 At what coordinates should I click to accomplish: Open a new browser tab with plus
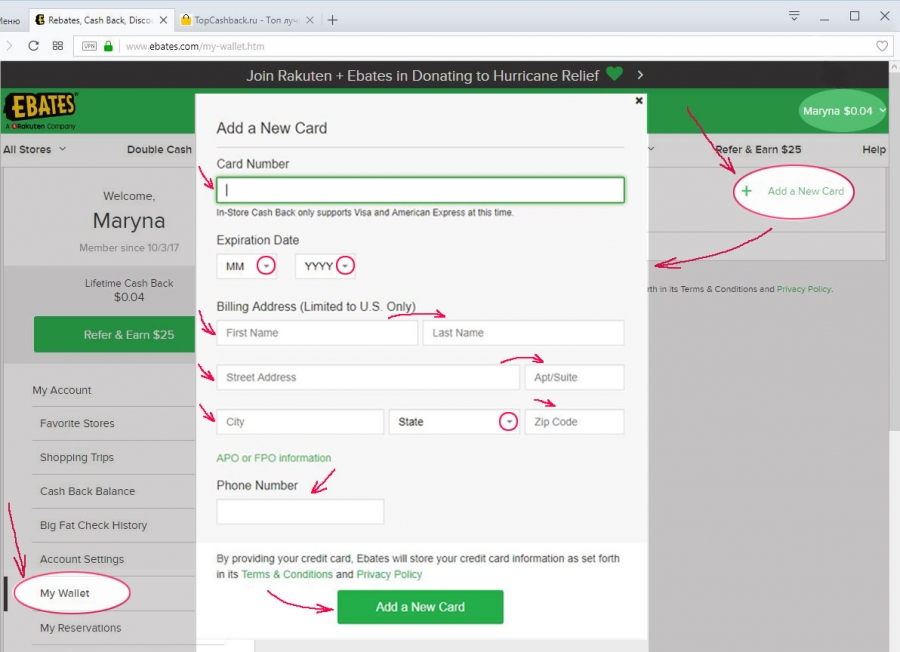332,20
